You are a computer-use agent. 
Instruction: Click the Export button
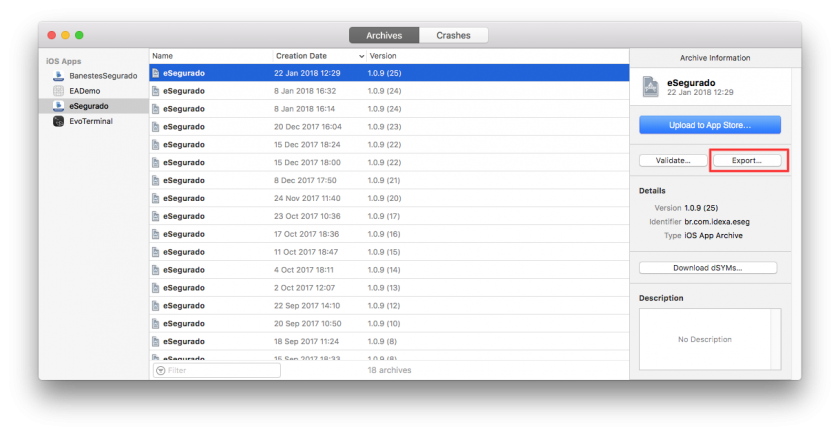[x=746, y=160]
